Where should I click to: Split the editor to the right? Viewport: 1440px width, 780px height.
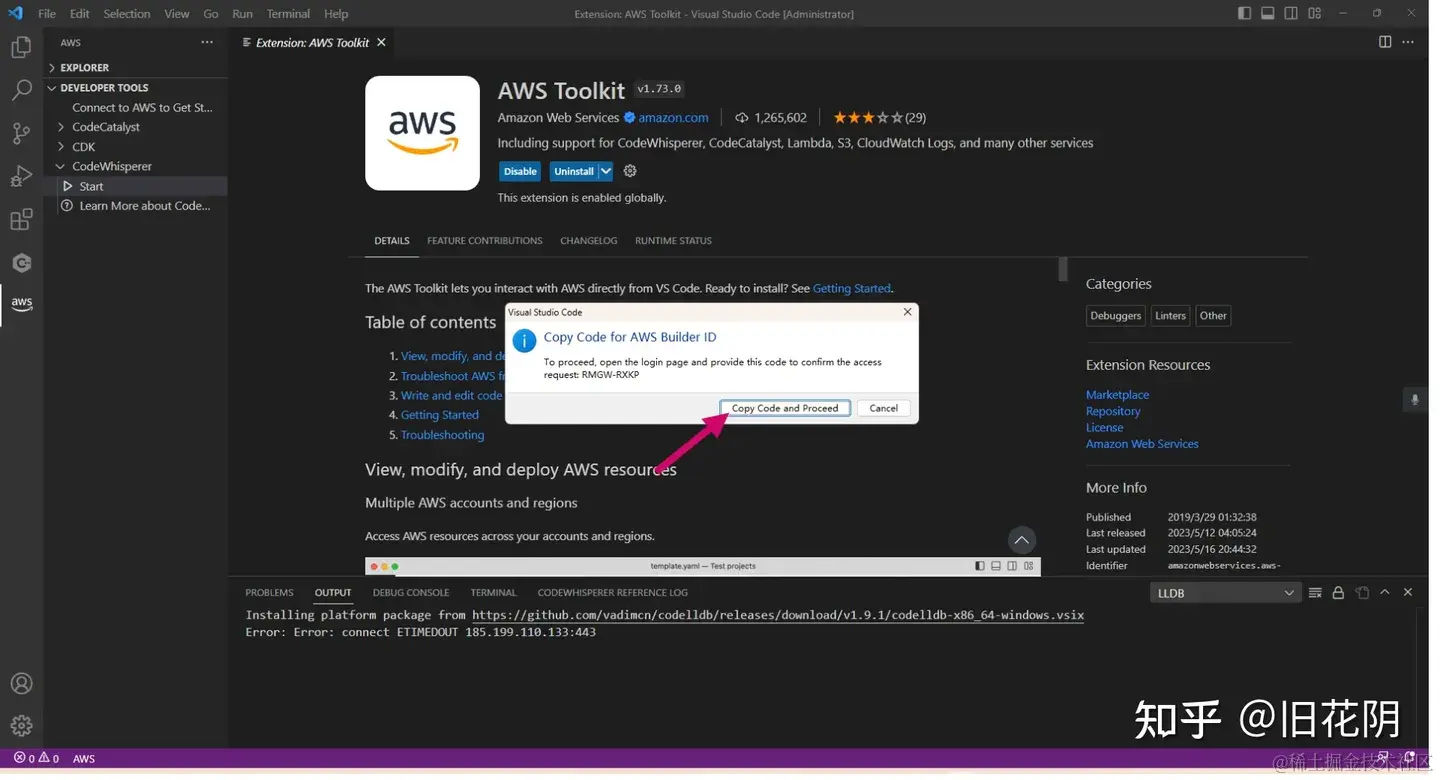tap(1385, 42)
